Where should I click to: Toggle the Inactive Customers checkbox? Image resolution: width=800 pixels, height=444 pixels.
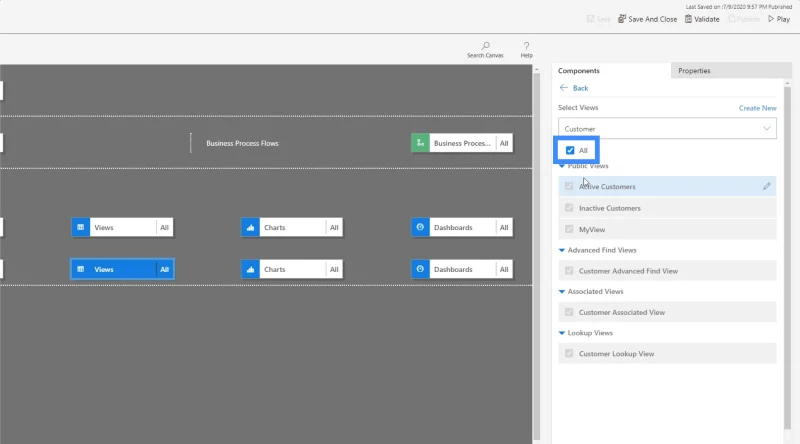tap(569, 208)
